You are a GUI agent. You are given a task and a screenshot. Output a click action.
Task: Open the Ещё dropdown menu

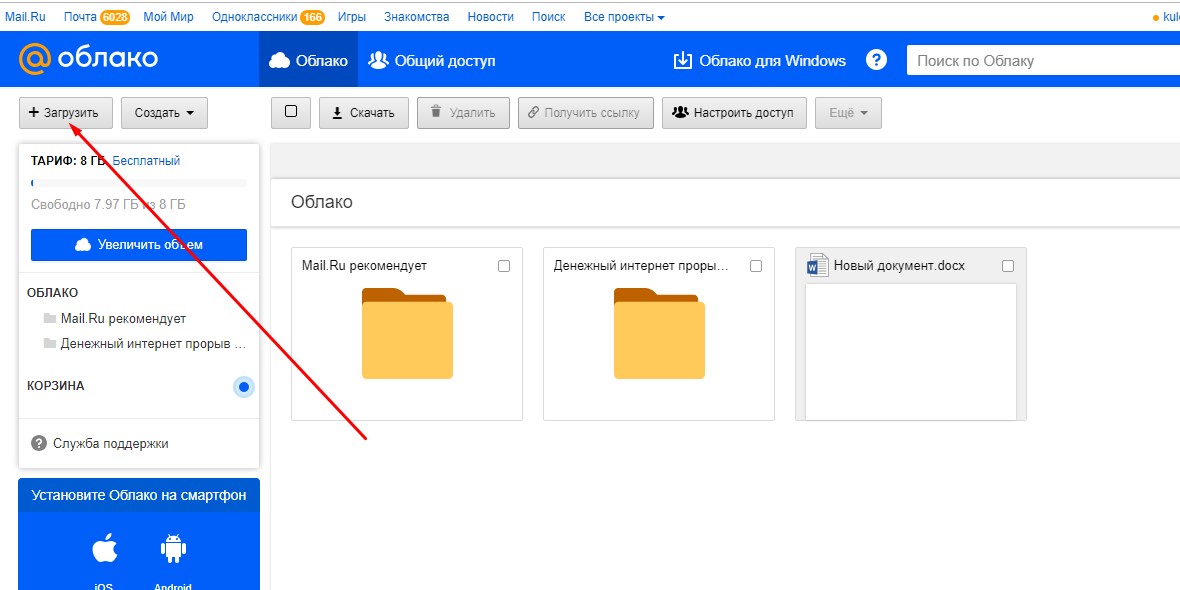848,113
